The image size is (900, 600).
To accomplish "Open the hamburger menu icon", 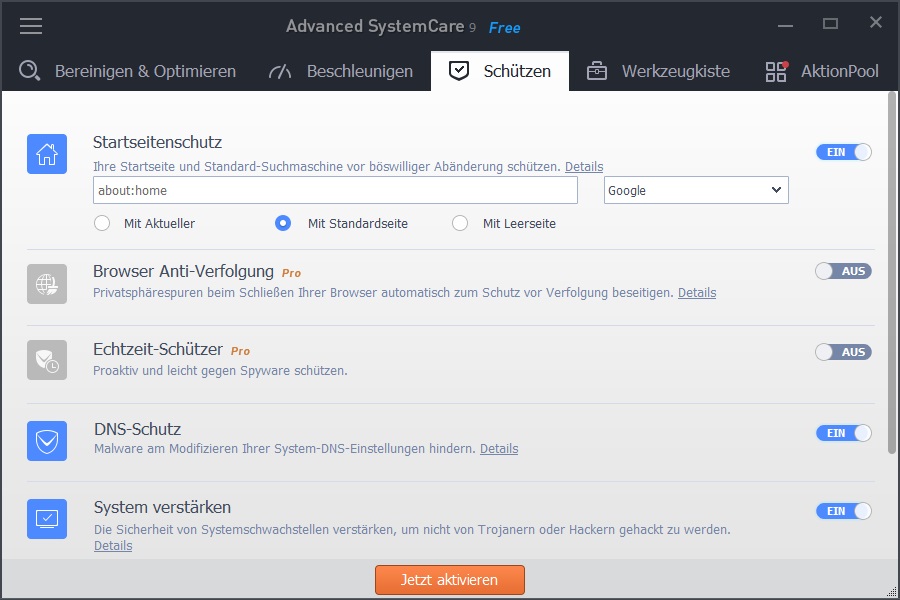I will tap(31, 26).
